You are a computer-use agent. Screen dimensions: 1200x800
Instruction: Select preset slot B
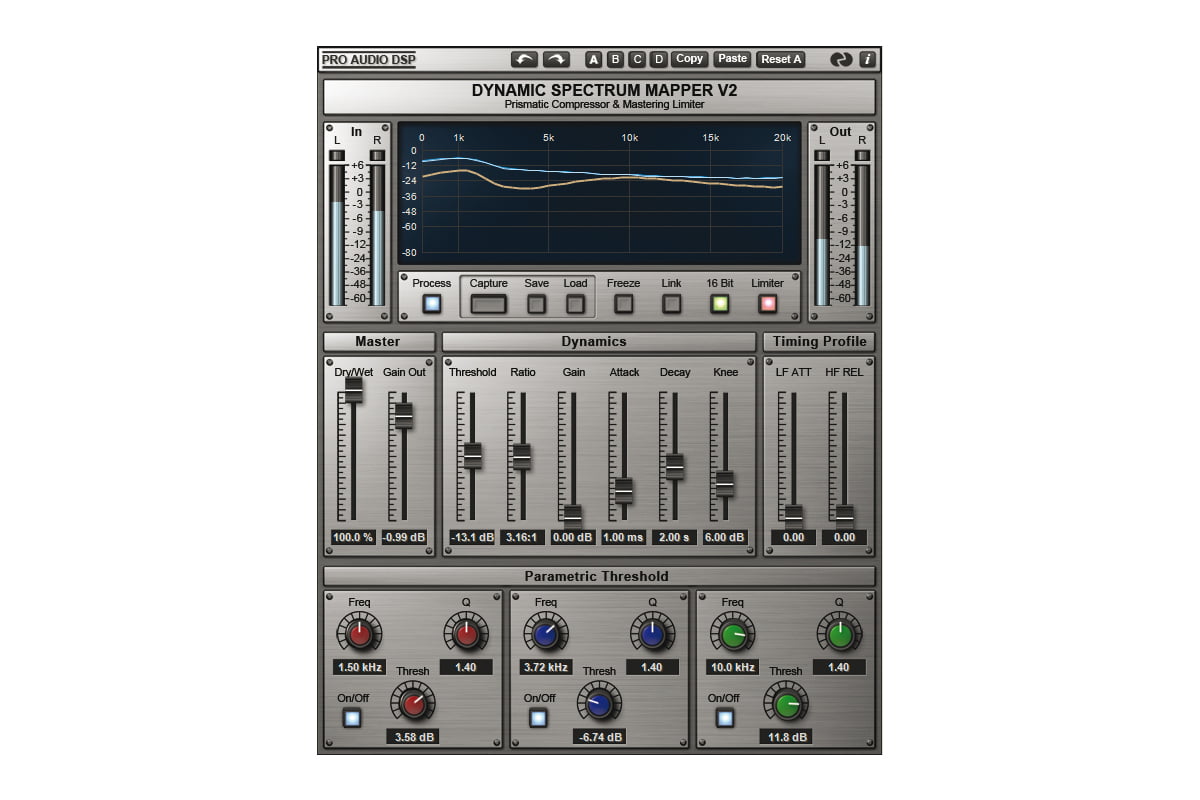point(616,59)
